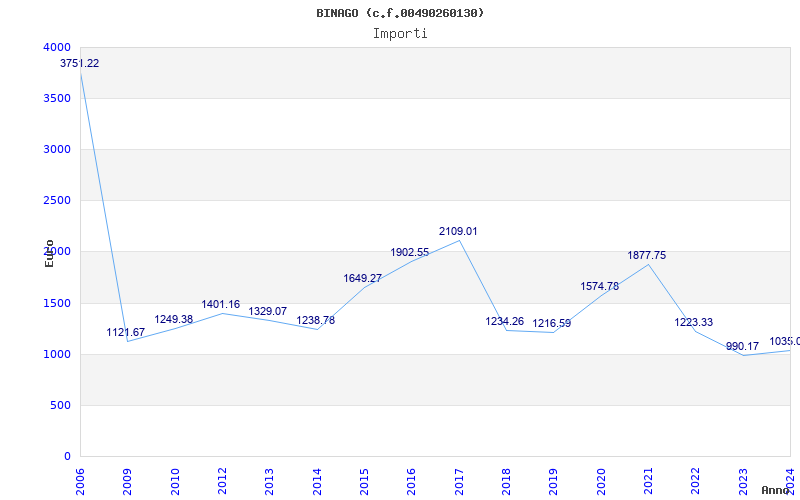
Task: Click the y-axis tick label 3000
Action: [57, 149]
